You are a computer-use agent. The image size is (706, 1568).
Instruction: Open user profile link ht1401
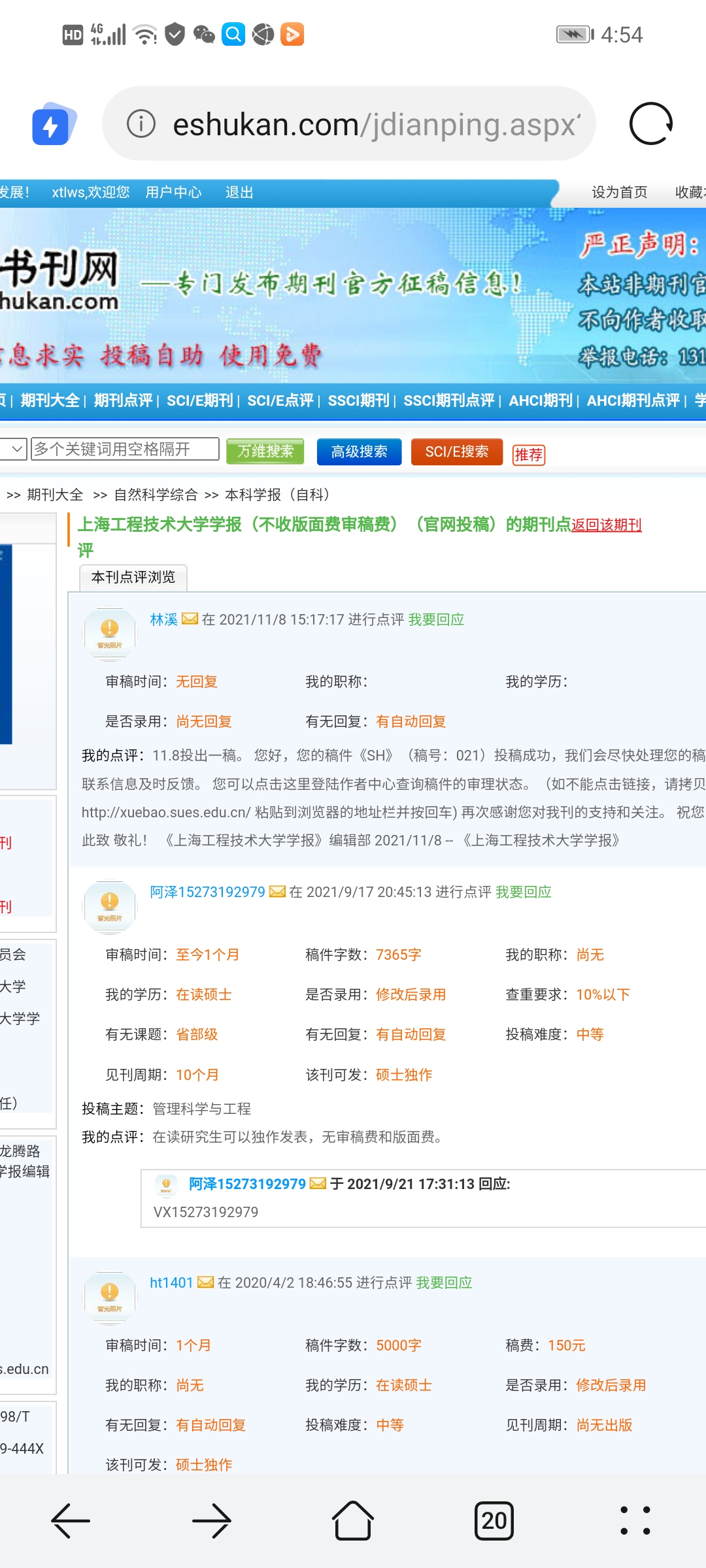click(171, 1282)
